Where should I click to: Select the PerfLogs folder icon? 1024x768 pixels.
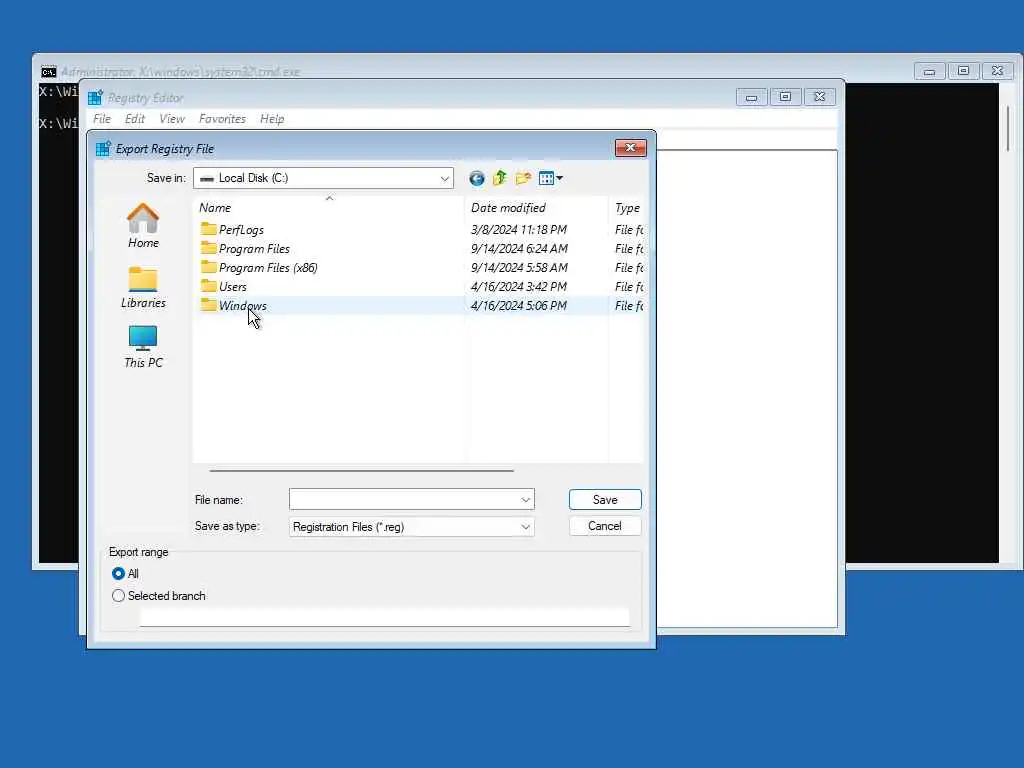[x=208, y=229]
